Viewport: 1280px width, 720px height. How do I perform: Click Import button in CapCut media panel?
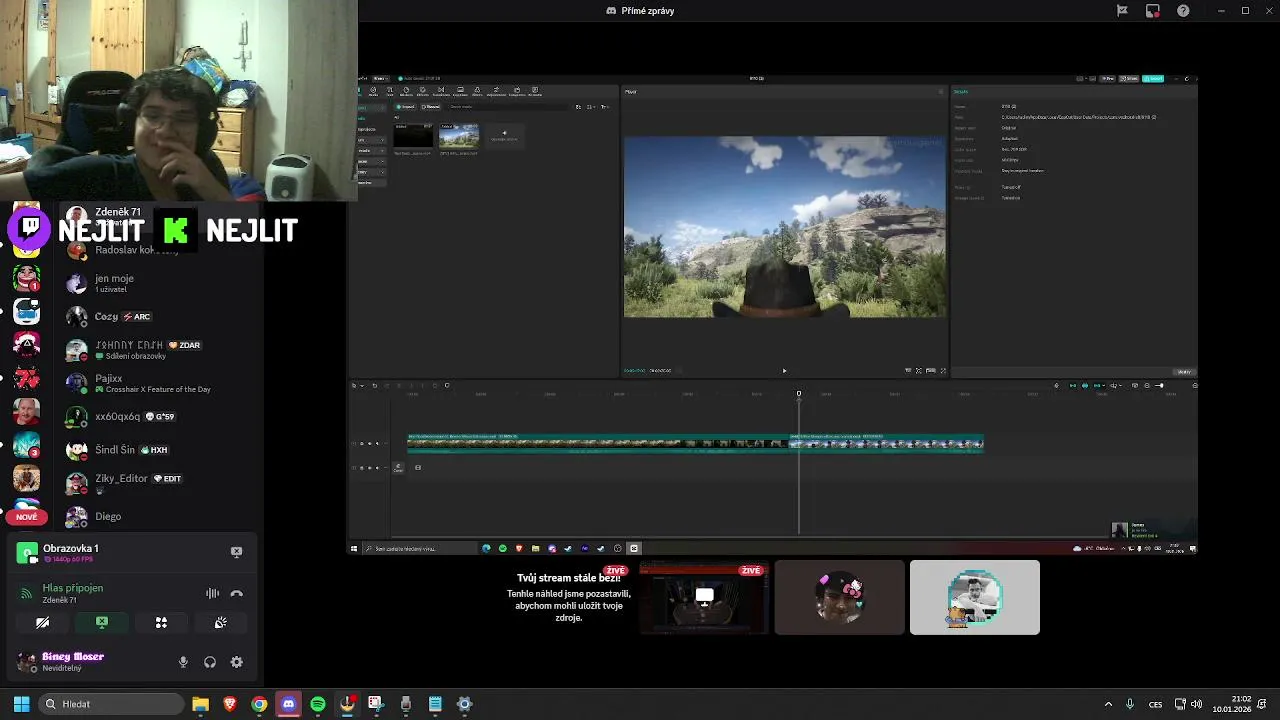click(405, 107)
